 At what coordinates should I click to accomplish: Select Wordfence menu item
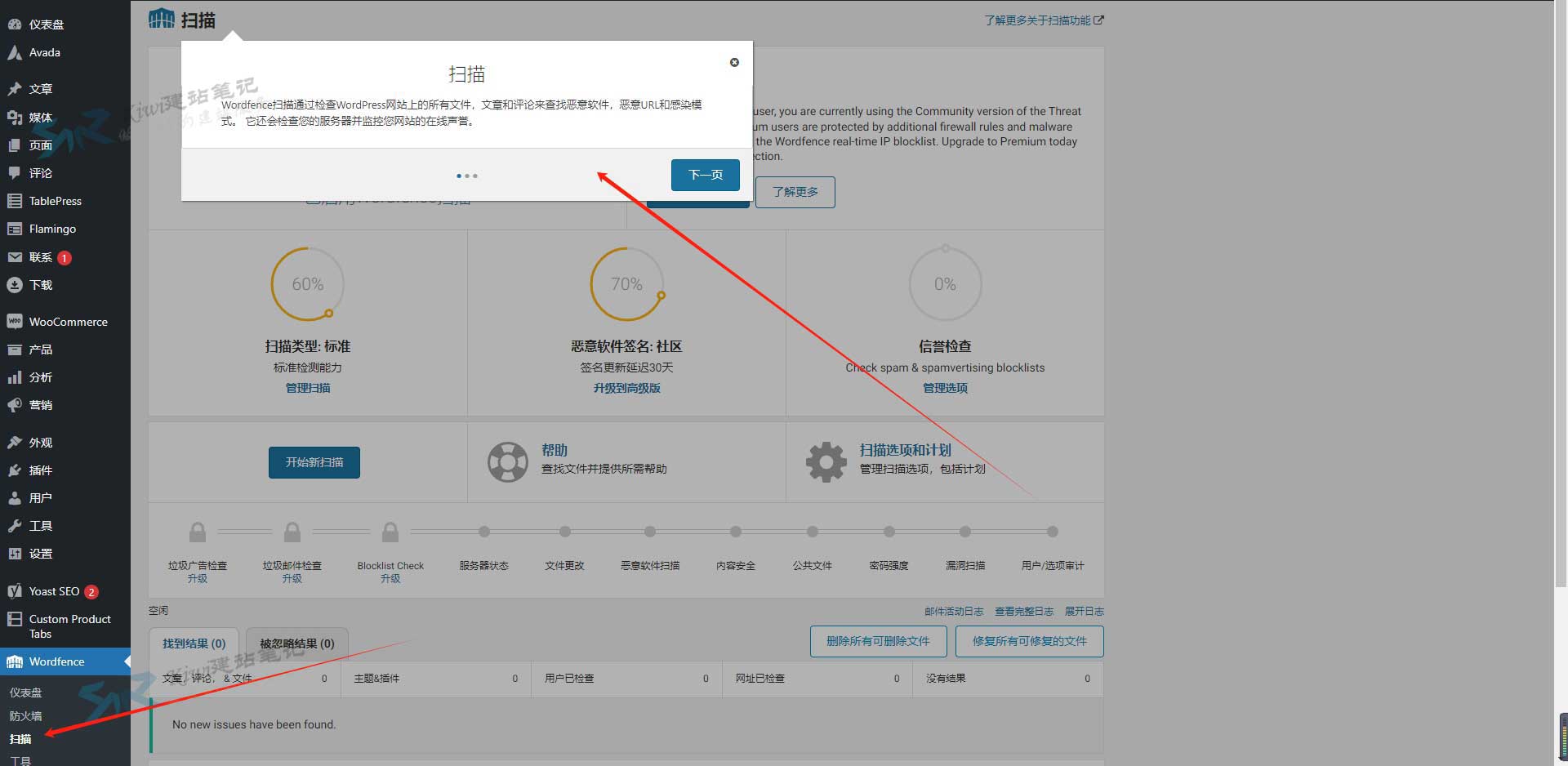coord(65,661)
